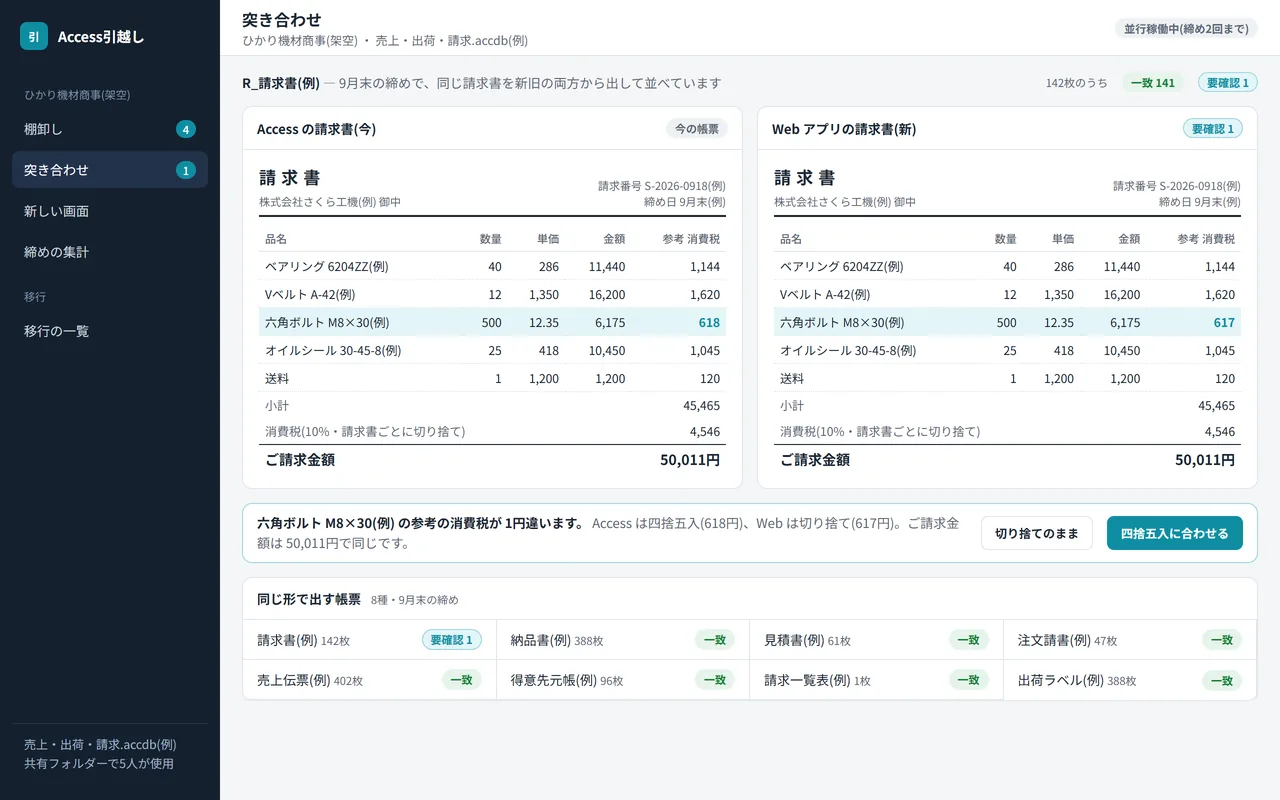Open 締めの集計 sidebar item
This screenshot has height=800, width=1280.
(110, 252)
